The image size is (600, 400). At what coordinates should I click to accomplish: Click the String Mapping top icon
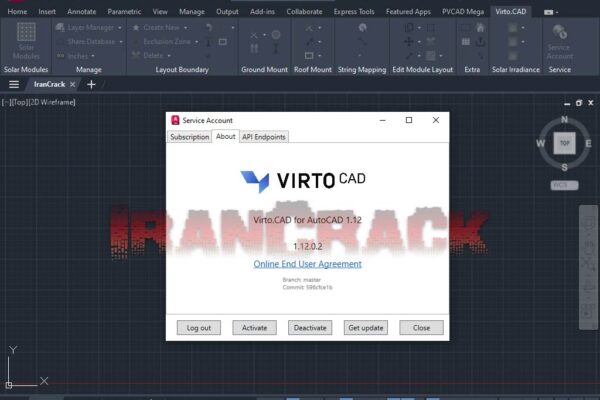tap(362, 28)
